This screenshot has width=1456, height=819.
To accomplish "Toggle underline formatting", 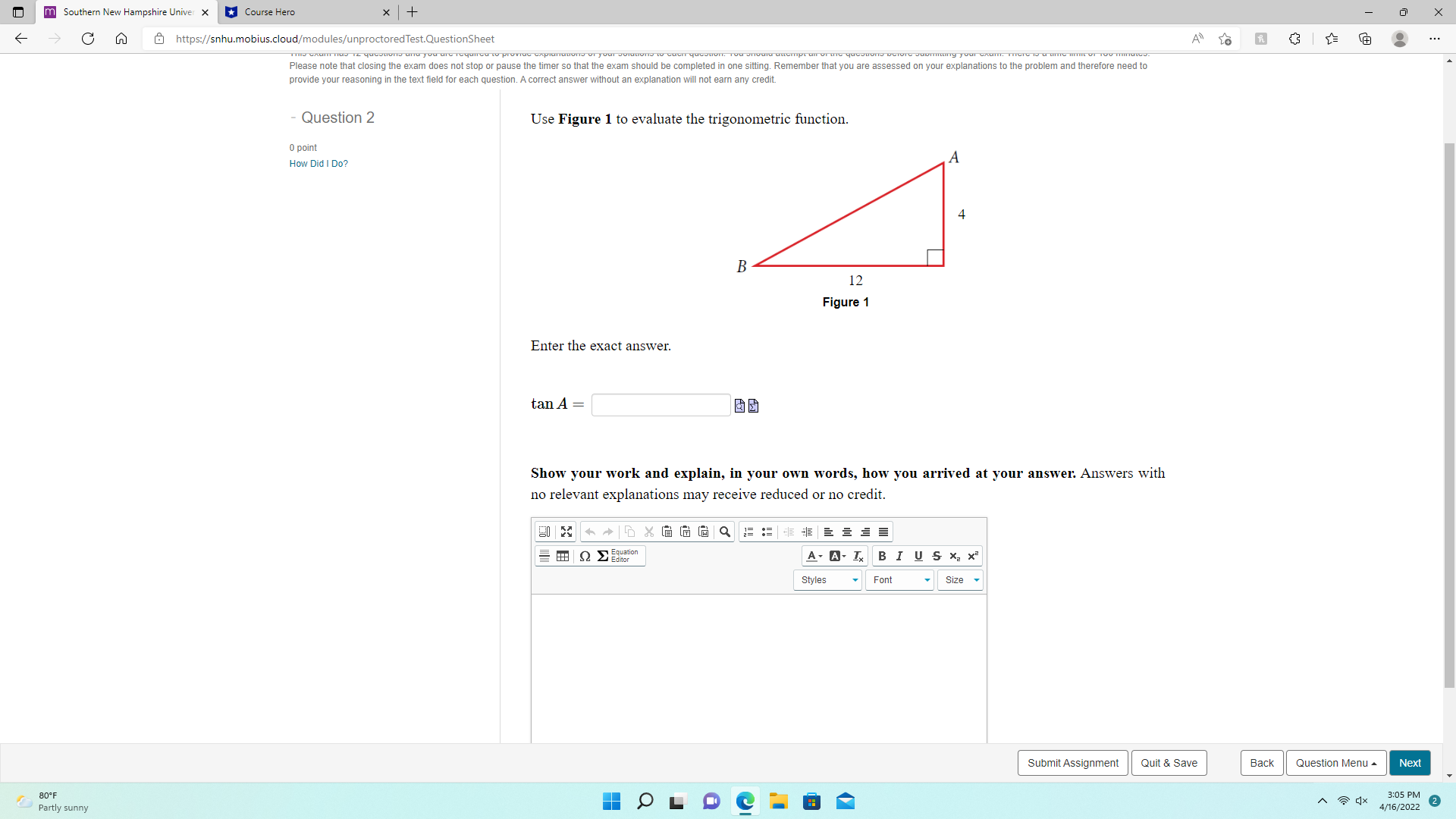I will point(918,556).
